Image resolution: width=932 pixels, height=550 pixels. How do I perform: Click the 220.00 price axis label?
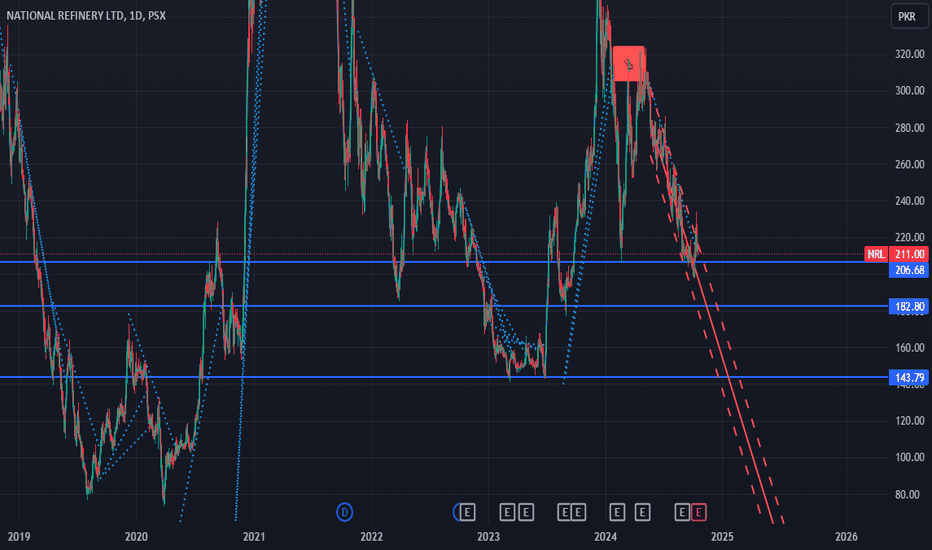pos(910,237)
